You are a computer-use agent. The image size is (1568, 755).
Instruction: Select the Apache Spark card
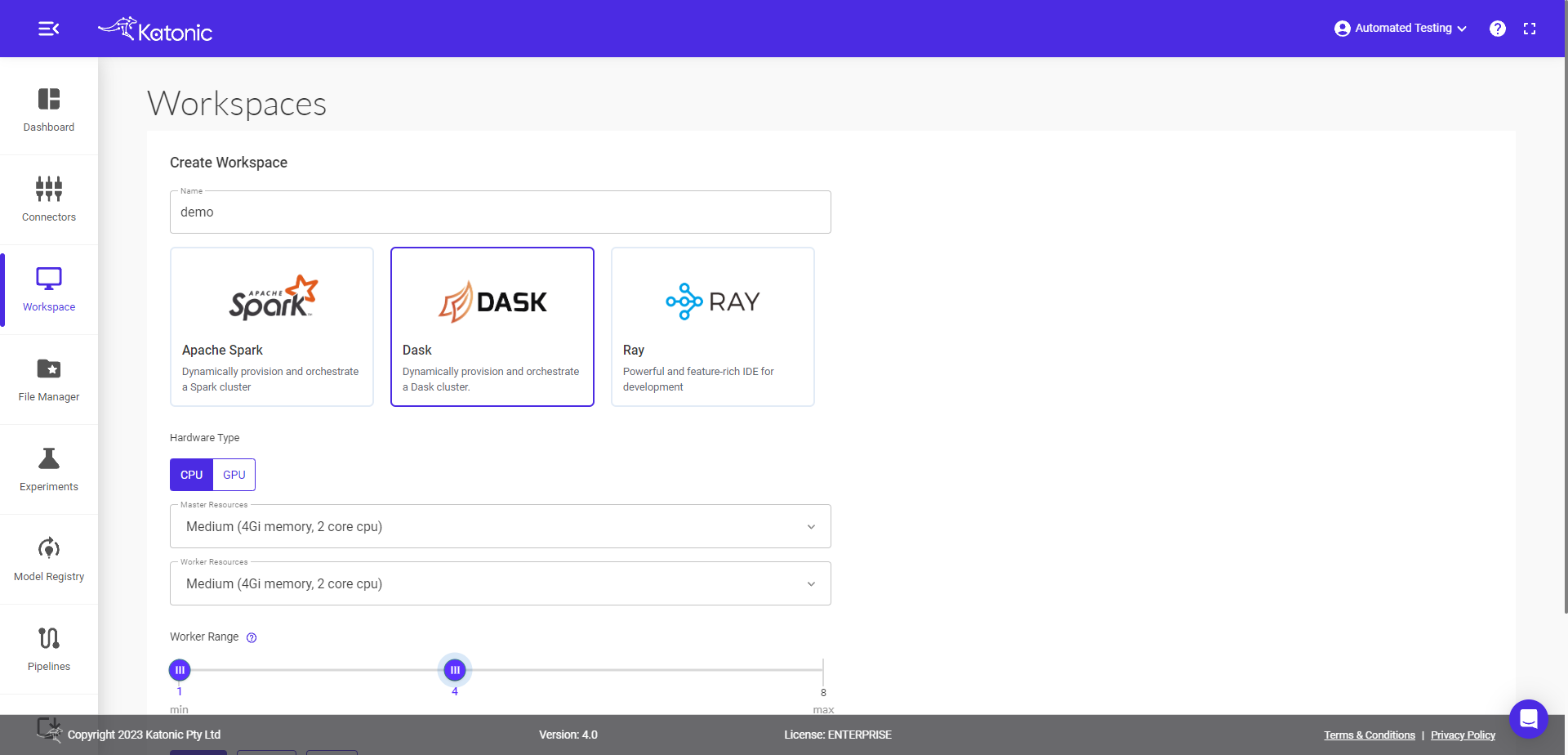272,327
